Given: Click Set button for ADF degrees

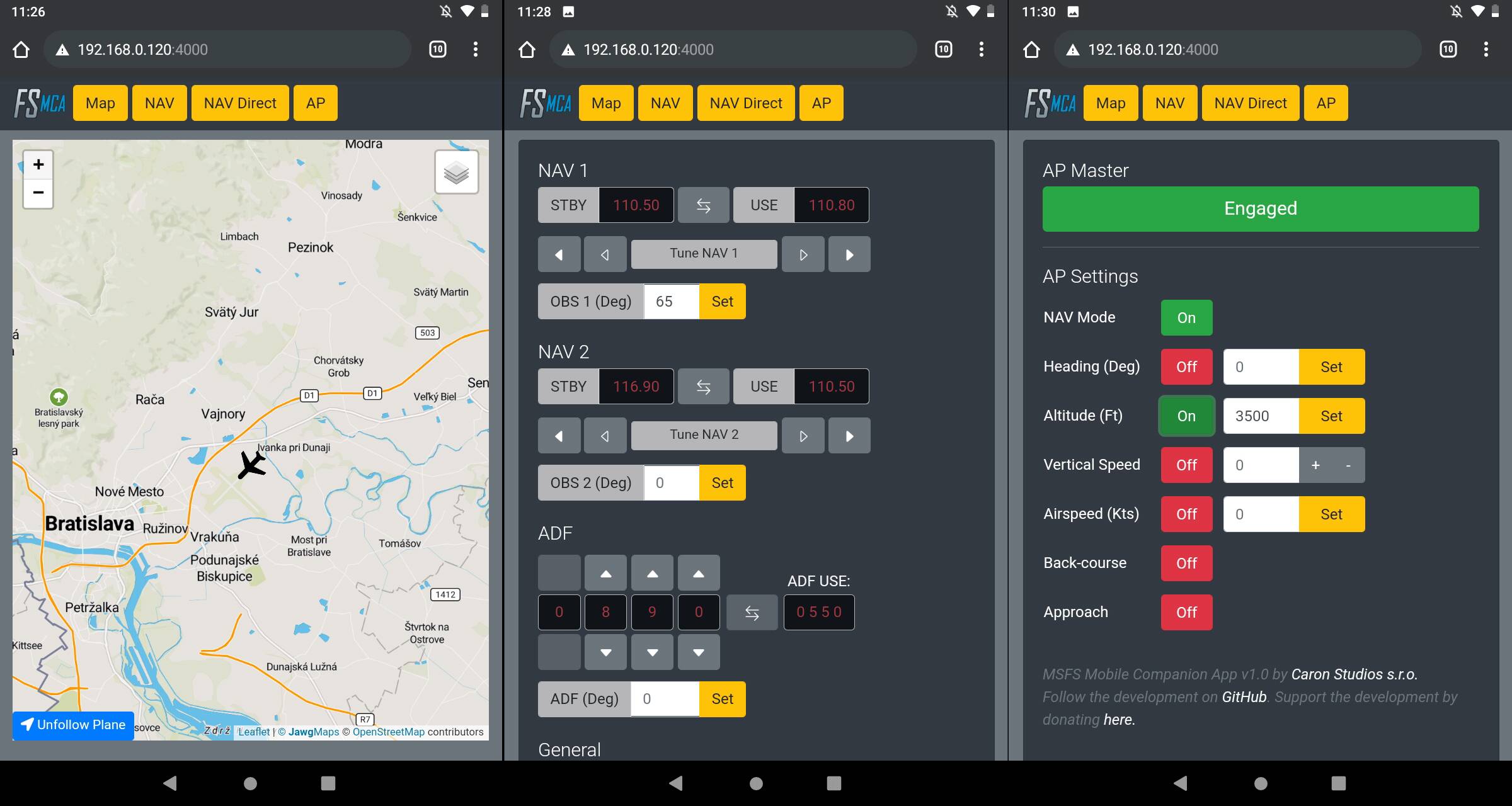Looking at the screenshot, I should [x=721, y=698].
